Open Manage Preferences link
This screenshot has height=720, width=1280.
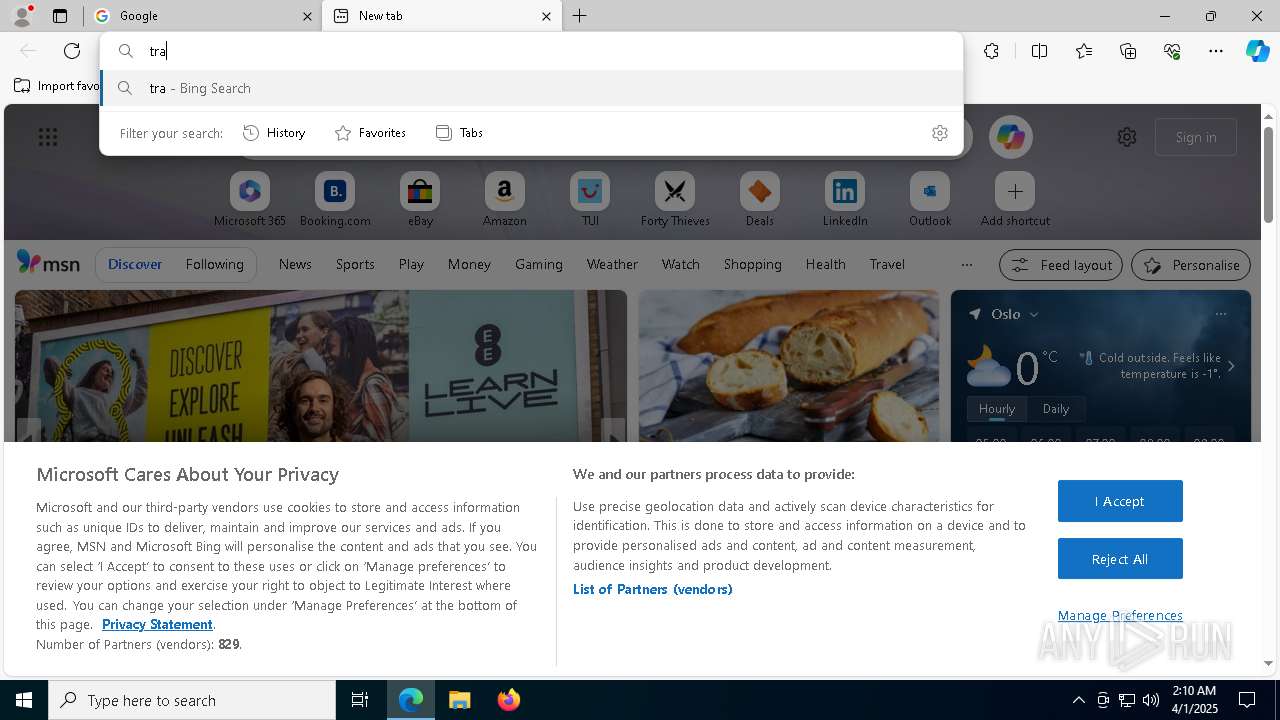point(1120,615)
